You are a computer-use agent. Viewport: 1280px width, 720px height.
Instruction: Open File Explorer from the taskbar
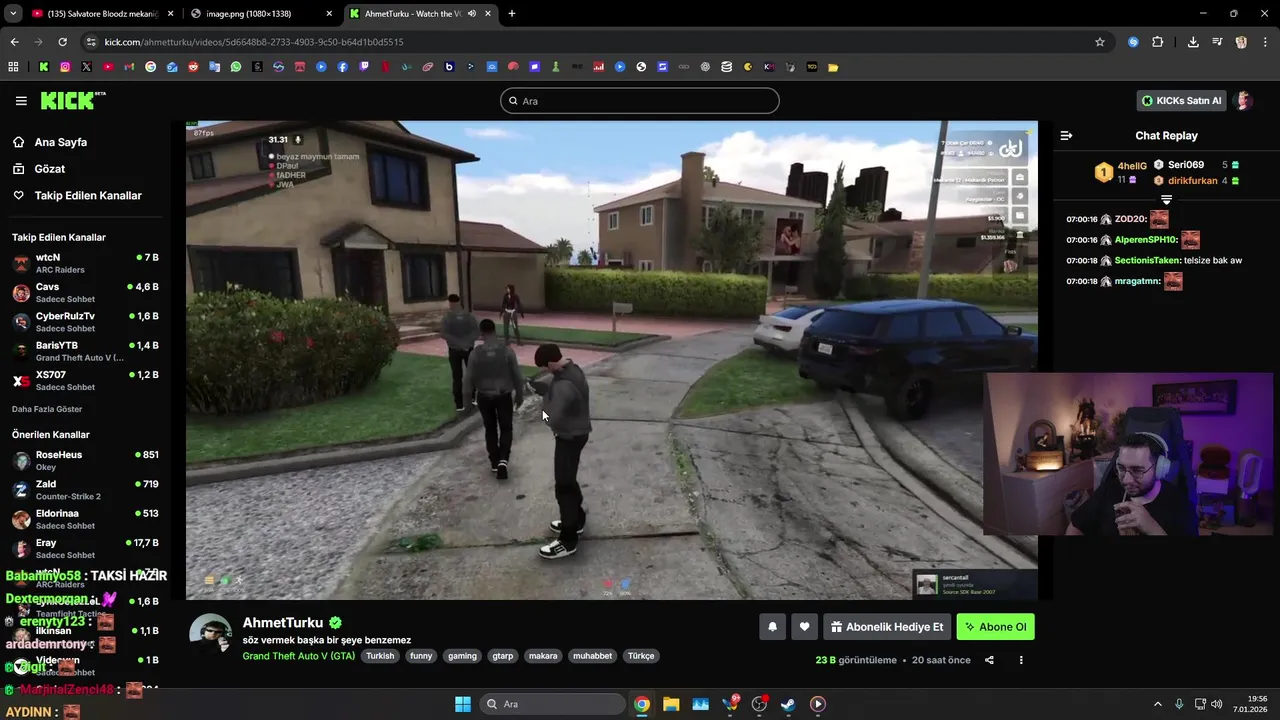671,704
